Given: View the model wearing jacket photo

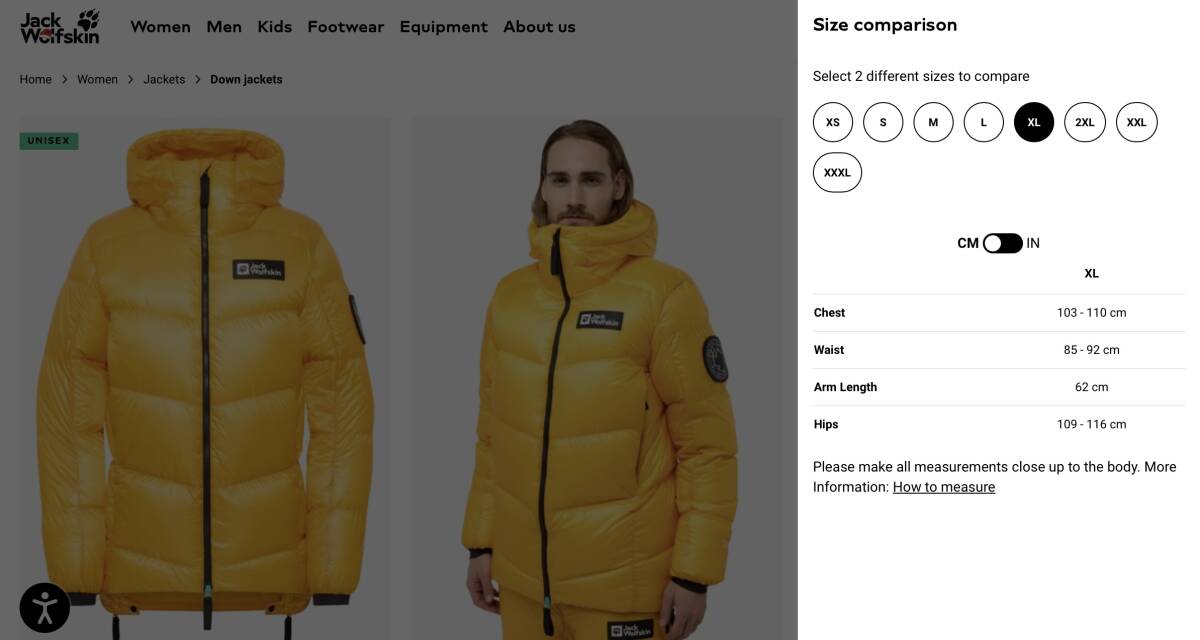Looking at the screenshot, I should point(598,380).
